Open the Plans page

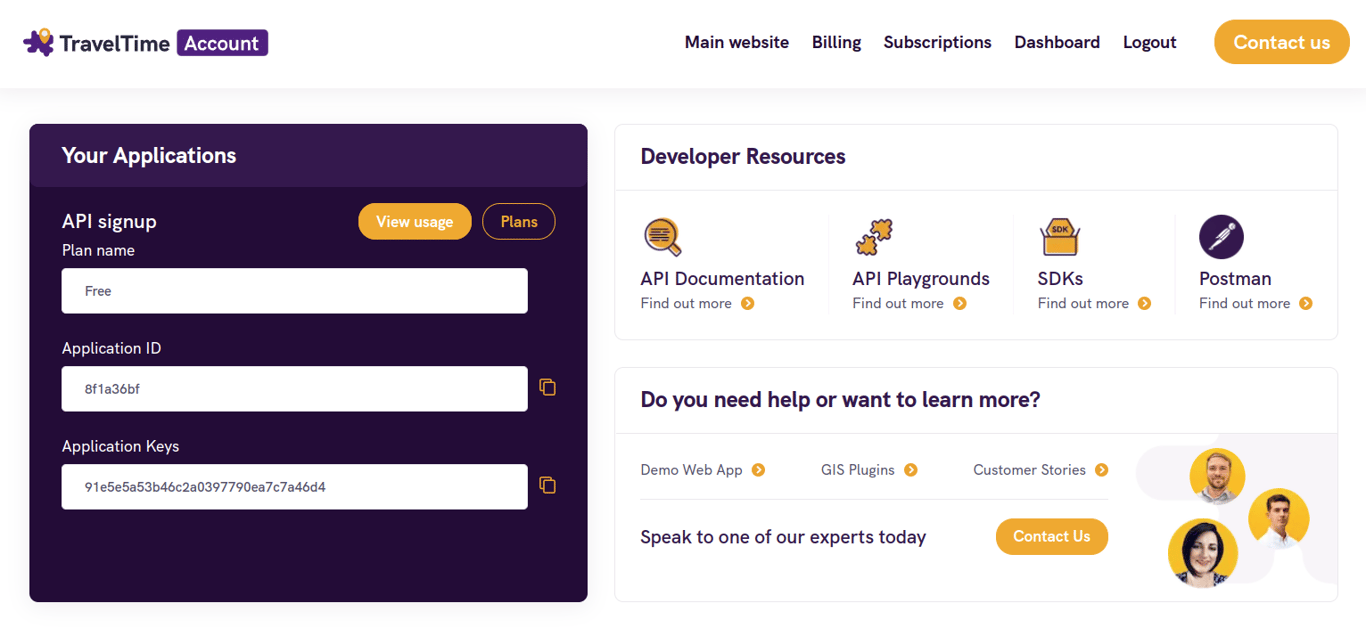[x=519, y=221]
